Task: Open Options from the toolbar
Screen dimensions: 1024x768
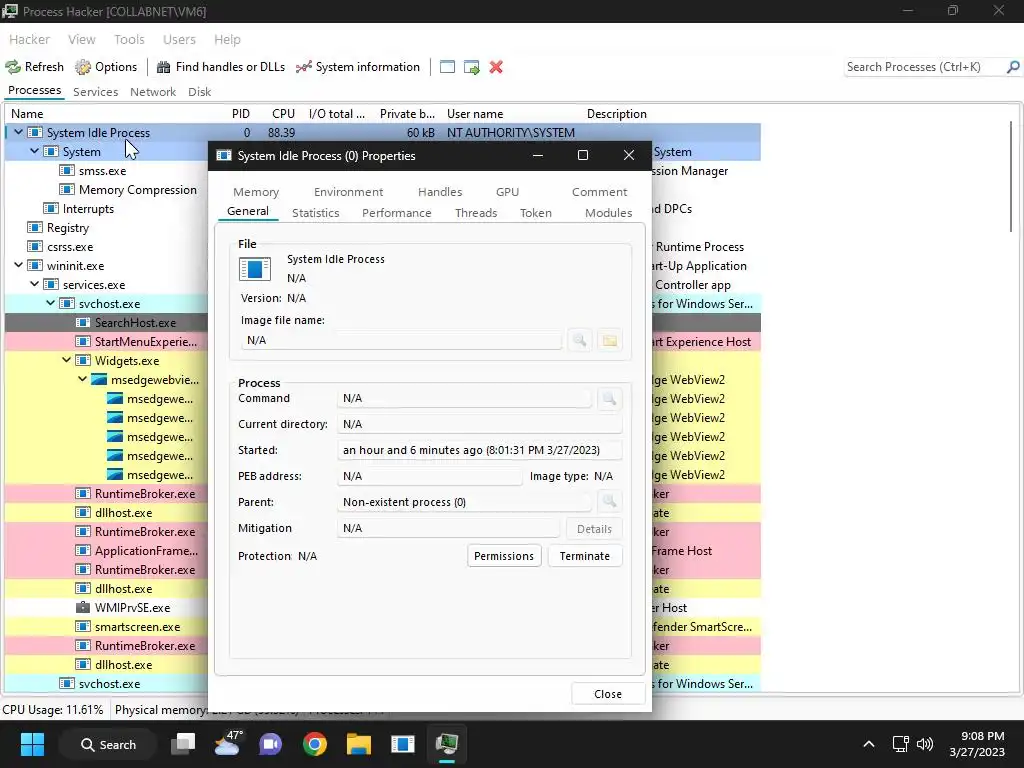Action: pos(106,67)
